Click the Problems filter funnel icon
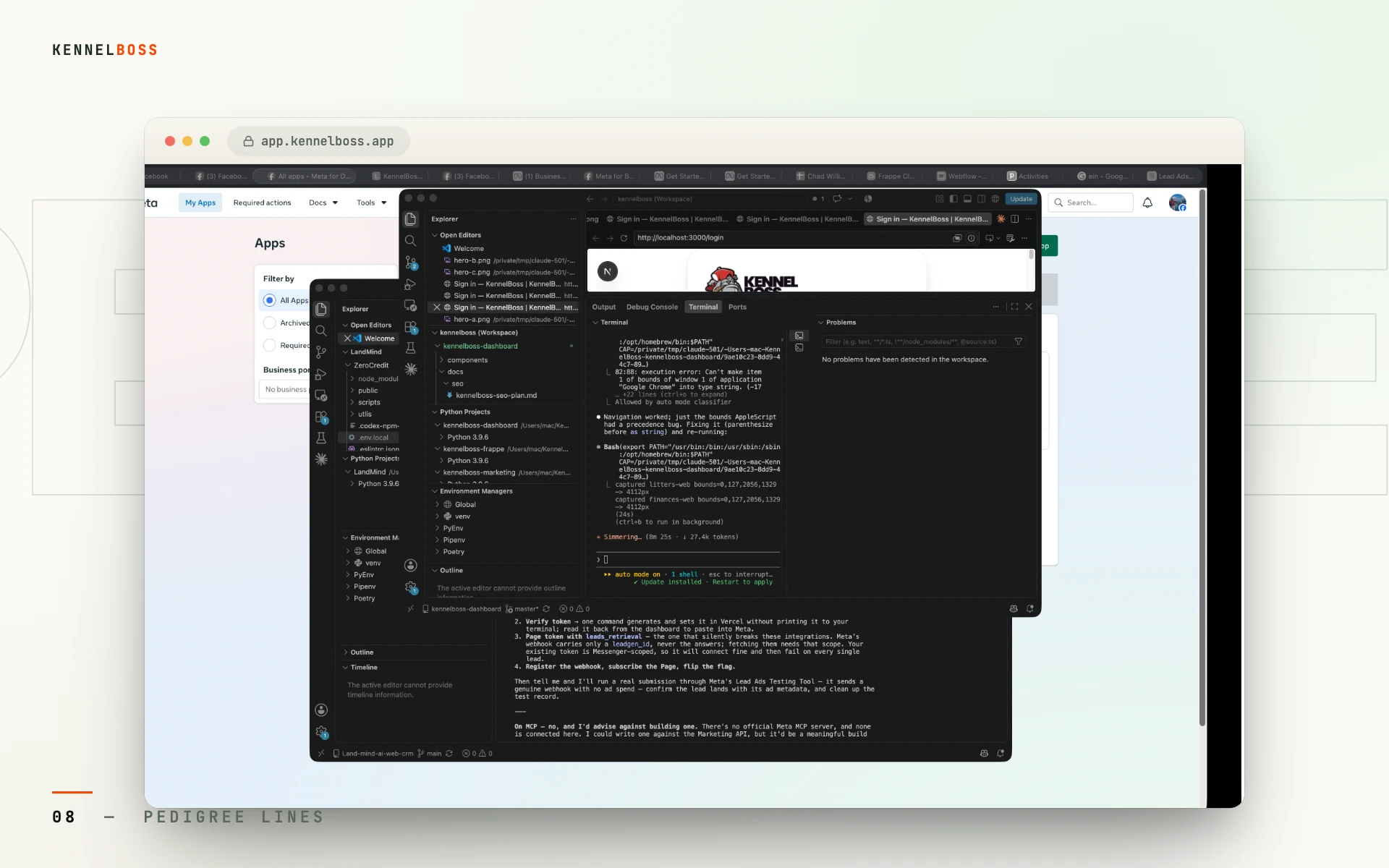Viewport: 1389px width, 868px height. (x=1019, y=341)
